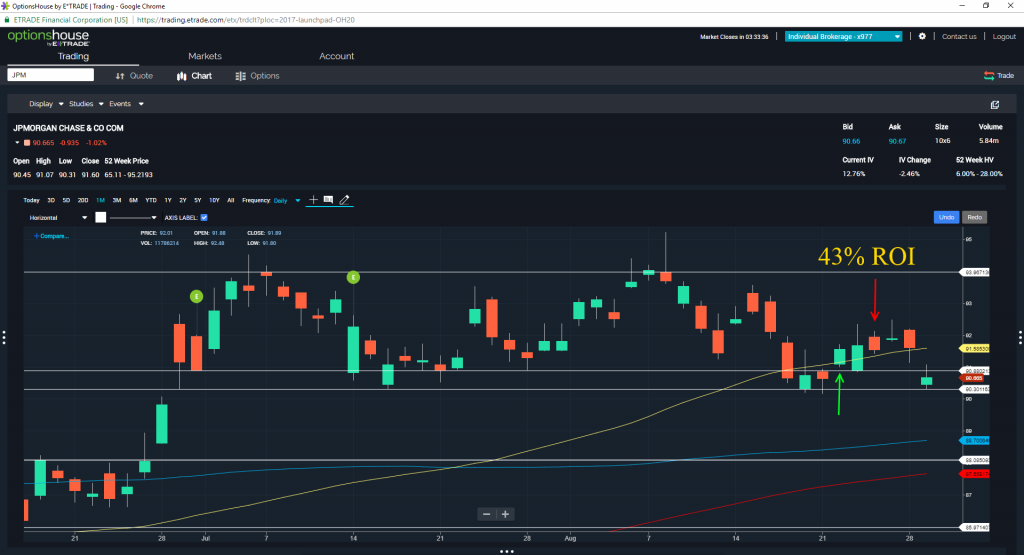1024x555 pixels.
Task: Open the Account tab
Action: [x=336, y=56]
